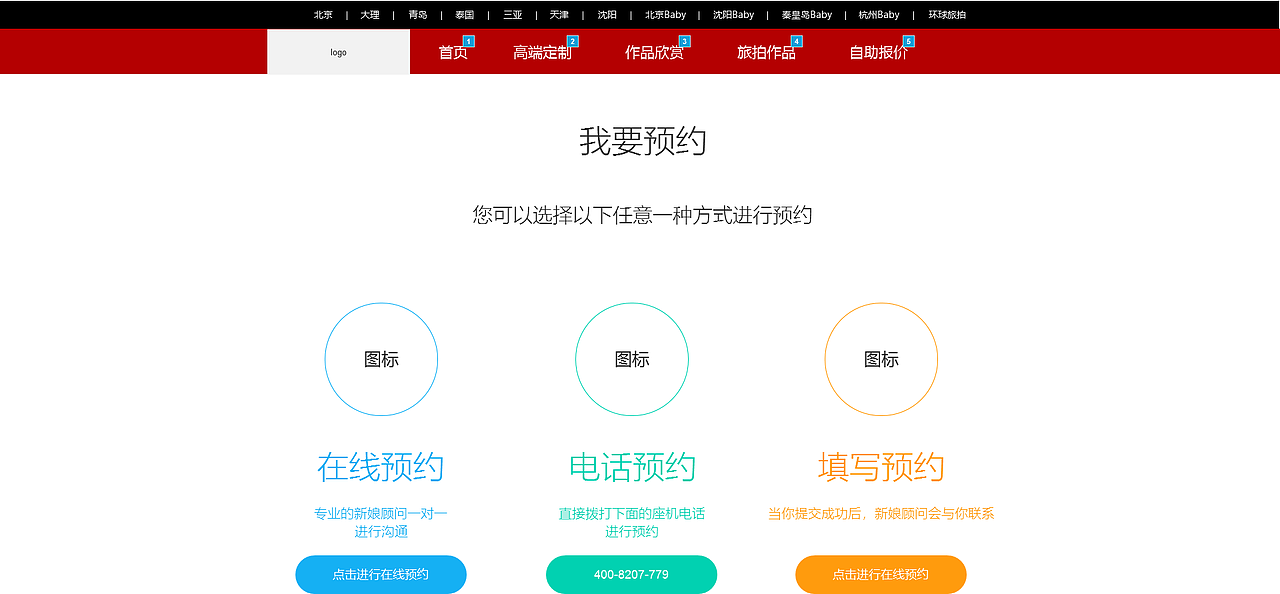Open the 北京Baby link
This screenshot has width=1280, height=594.
666,14
